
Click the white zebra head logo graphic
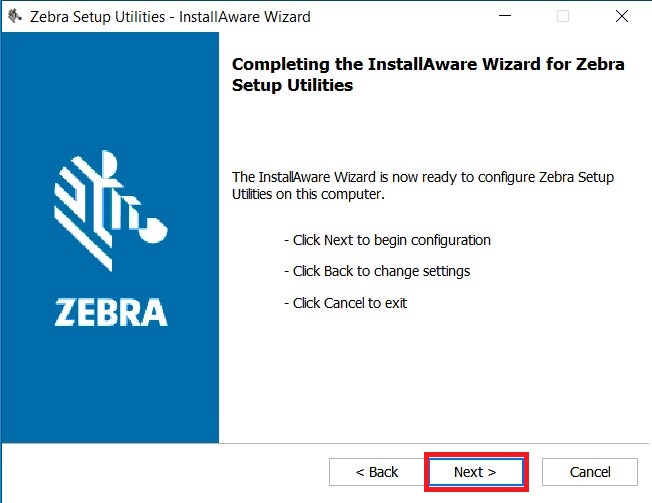click(x=111, y=210)
